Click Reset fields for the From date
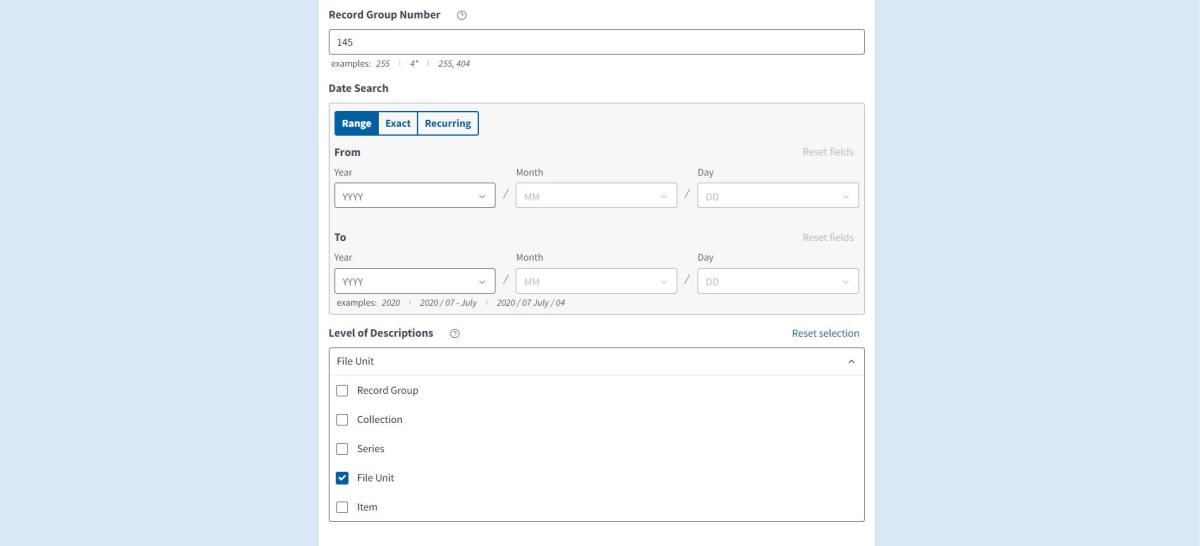Image resolution: width=1200 pixels, height=546 pixels. (x=827, y=153)
